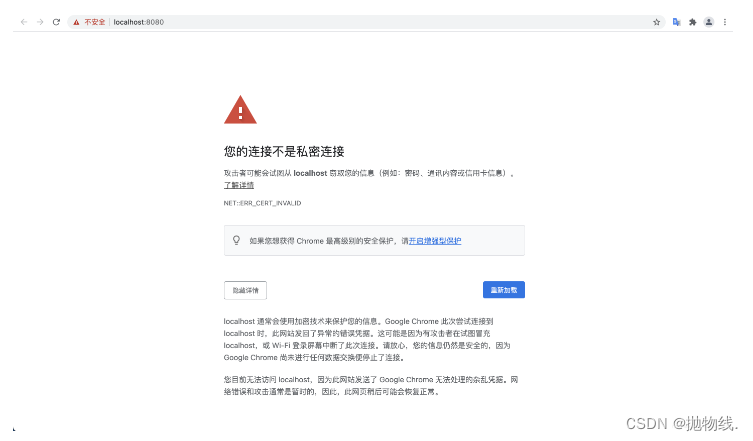Open the not-secure warning icon in address bar
The width and height of the screenshot is (753, 441).
point(76,22)
